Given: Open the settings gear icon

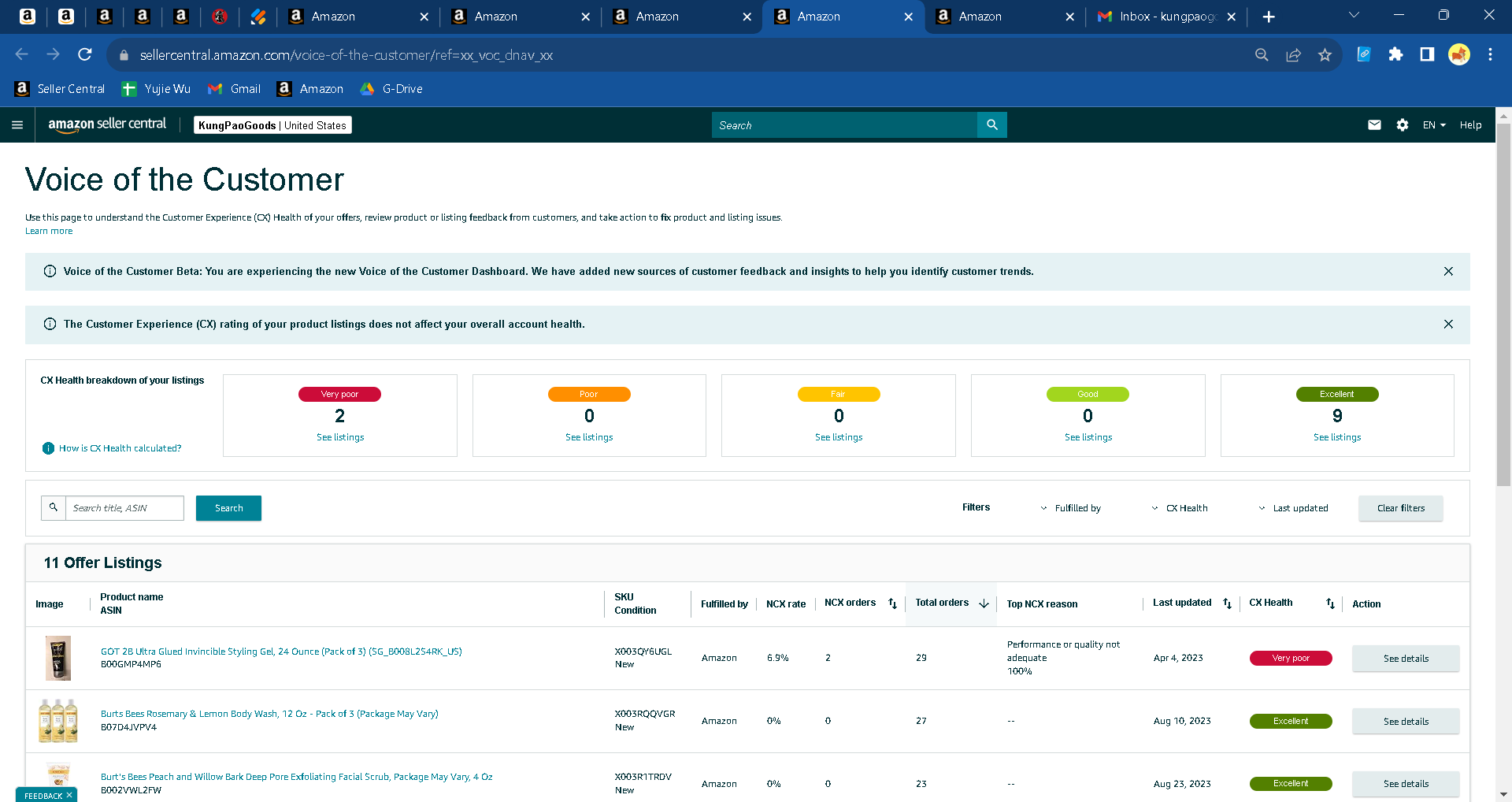Looking at the screenshot, I should pyautogui.click(x=1403, y=124).
